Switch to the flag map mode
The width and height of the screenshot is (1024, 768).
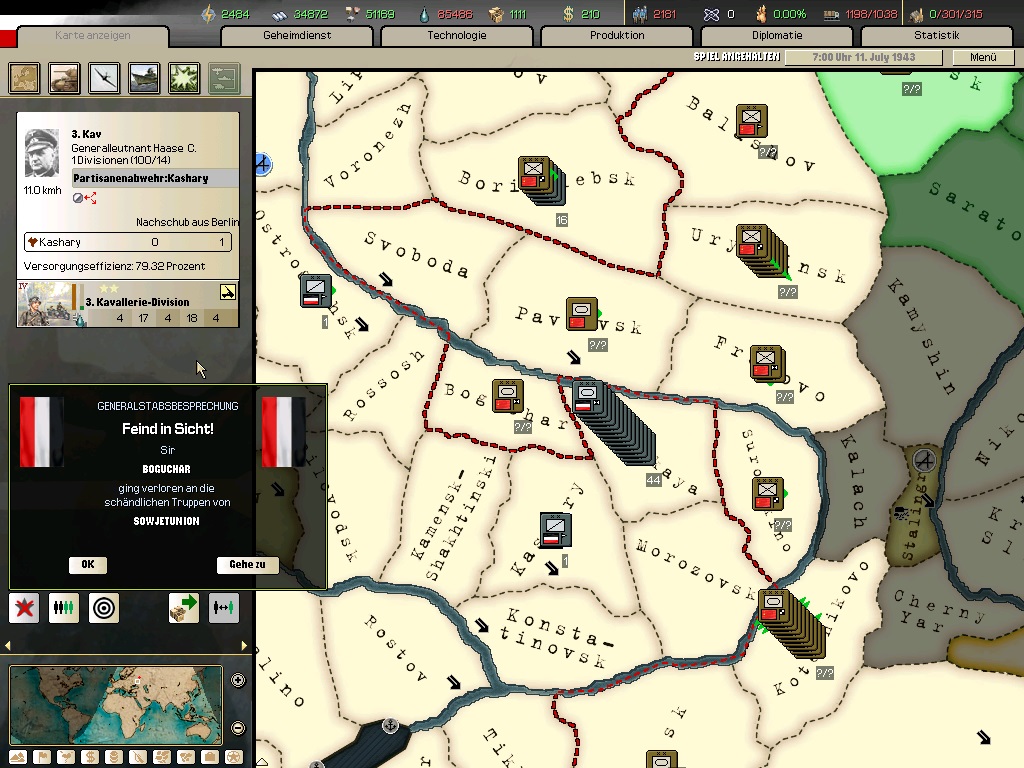42,757
